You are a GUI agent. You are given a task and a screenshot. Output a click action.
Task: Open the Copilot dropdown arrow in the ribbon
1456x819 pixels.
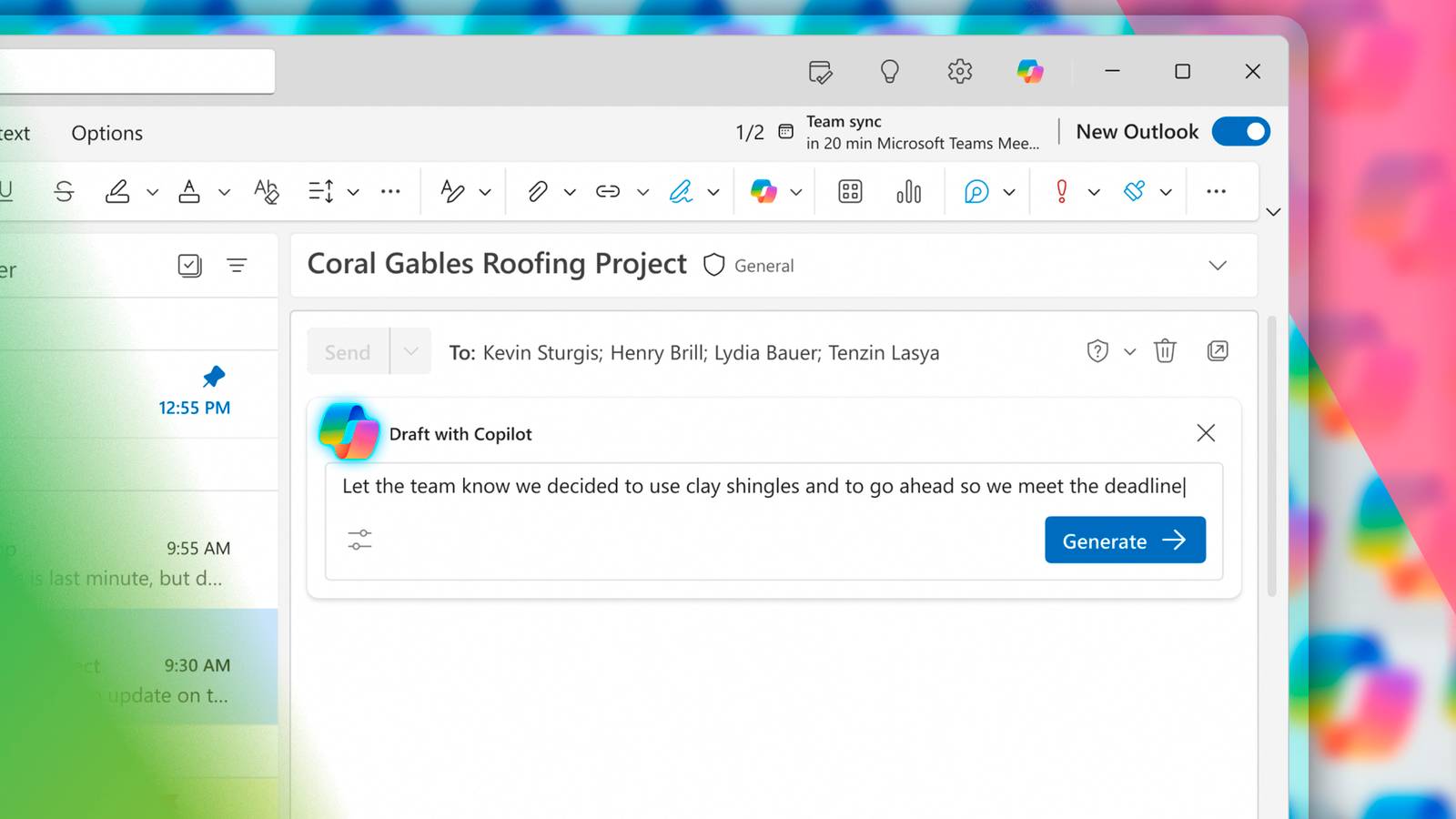(796, 192)
